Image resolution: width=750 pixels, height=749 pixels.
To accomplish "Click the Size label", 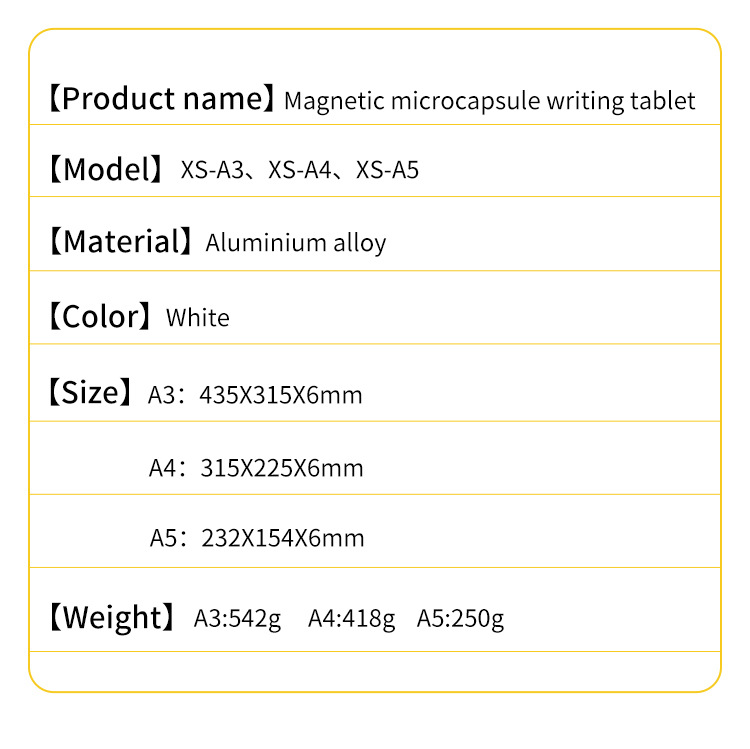I will [89, 393].
